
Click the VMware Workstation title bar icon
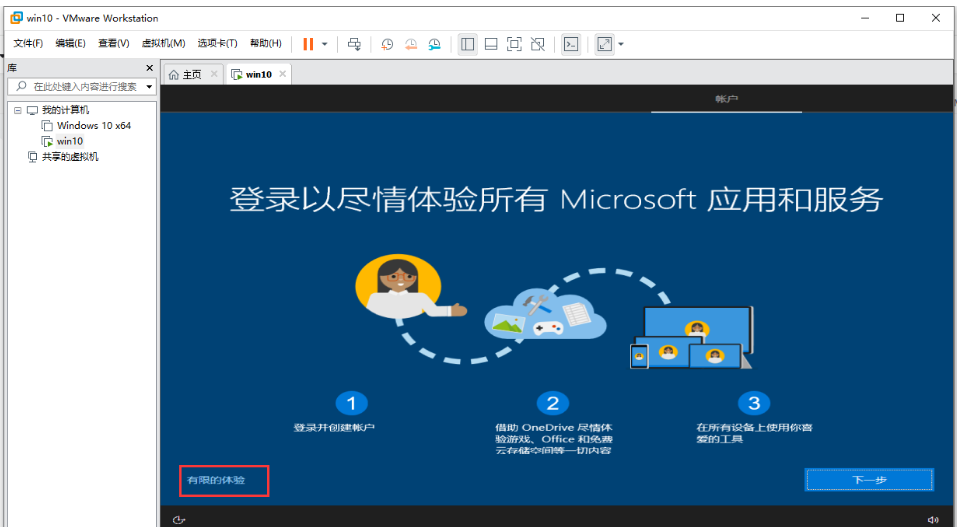pos(16,18)
